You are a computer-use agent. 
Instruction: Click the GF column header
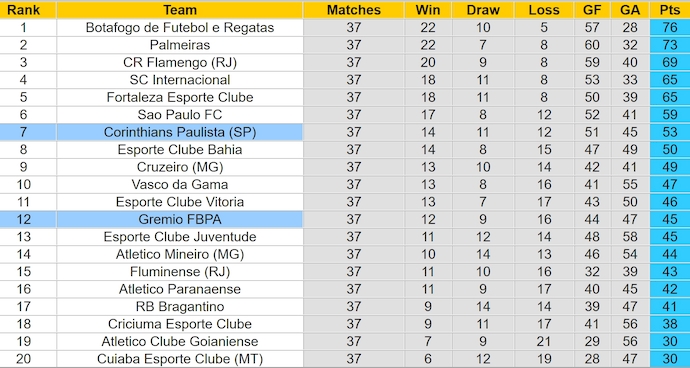[592, 10]
